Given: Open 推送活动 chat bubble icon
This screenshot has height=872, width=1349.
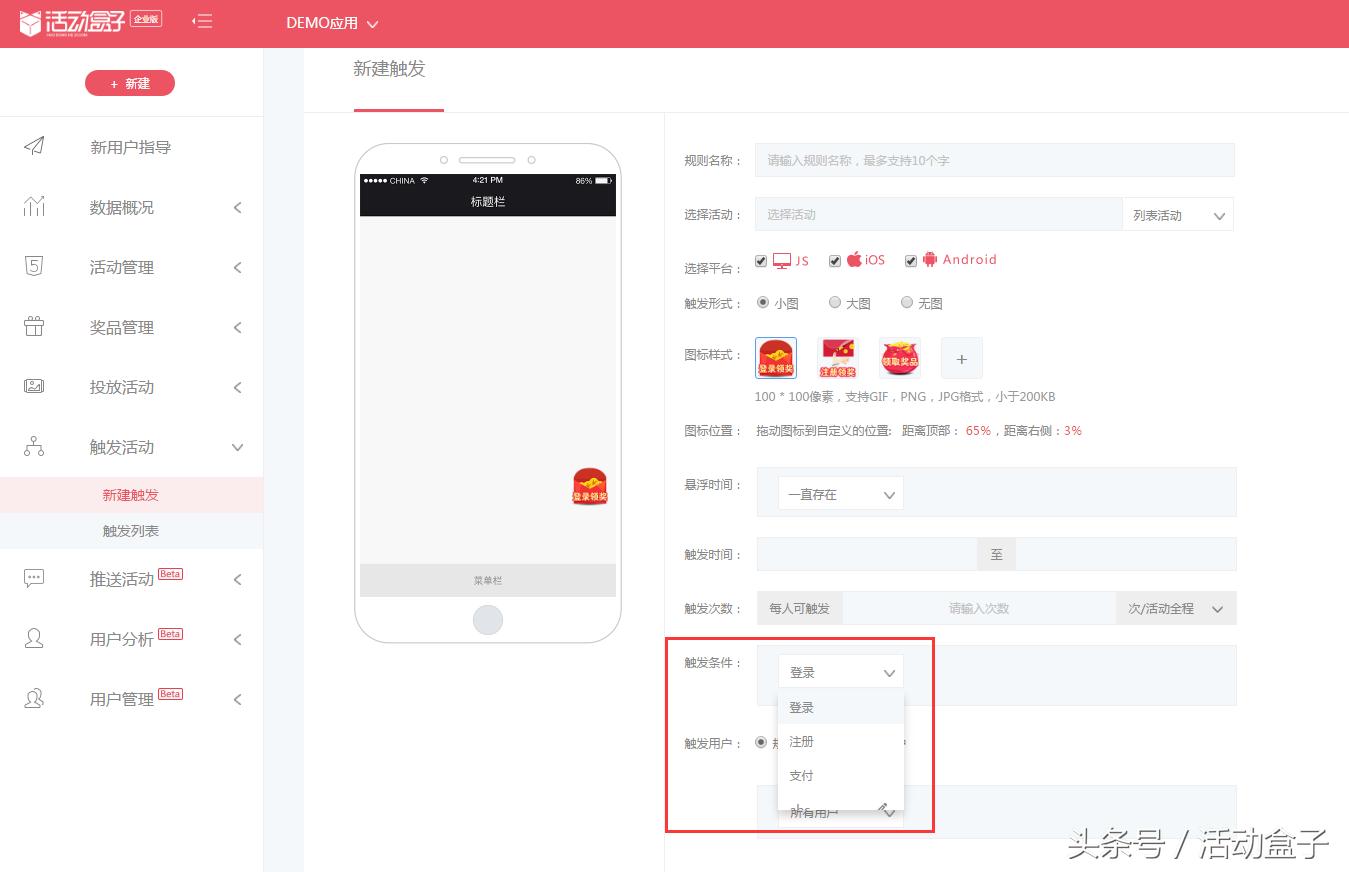Looking at the screenshot, I should (33, 578).
